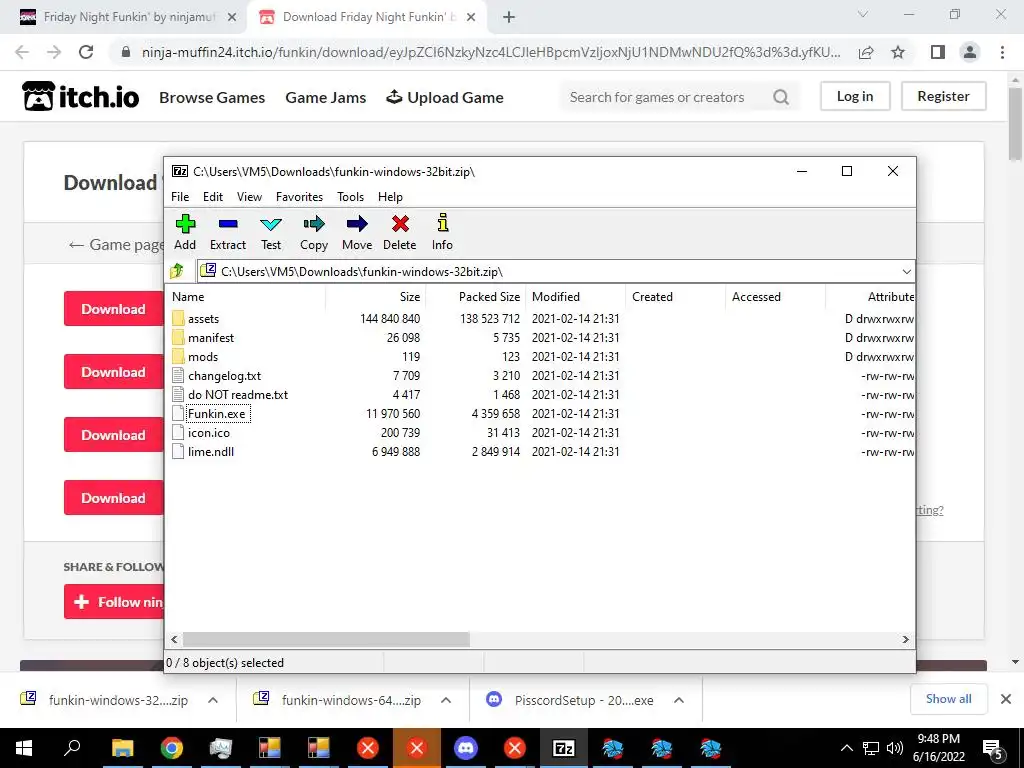Click the Windows Start button
Image resolution: width=1024 pixels, height=768 pixels.
click(x=24, y=748)
